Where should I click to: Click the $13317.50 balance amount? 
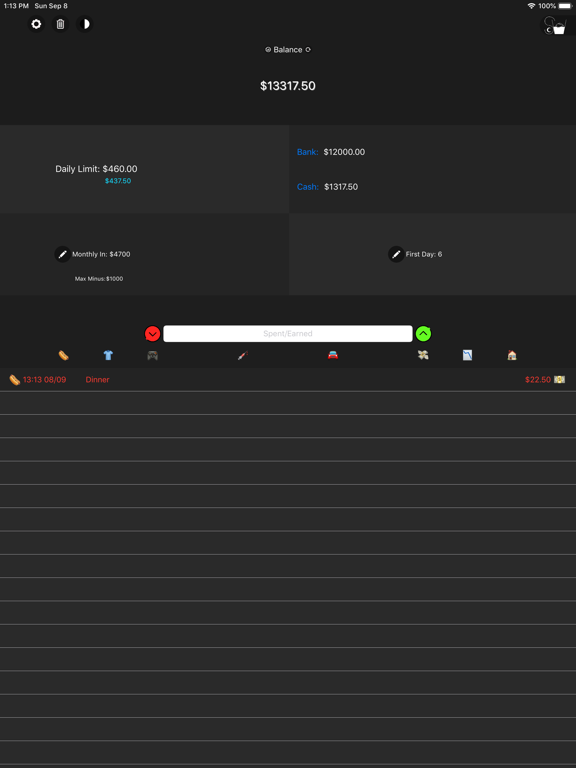[288, 86]
